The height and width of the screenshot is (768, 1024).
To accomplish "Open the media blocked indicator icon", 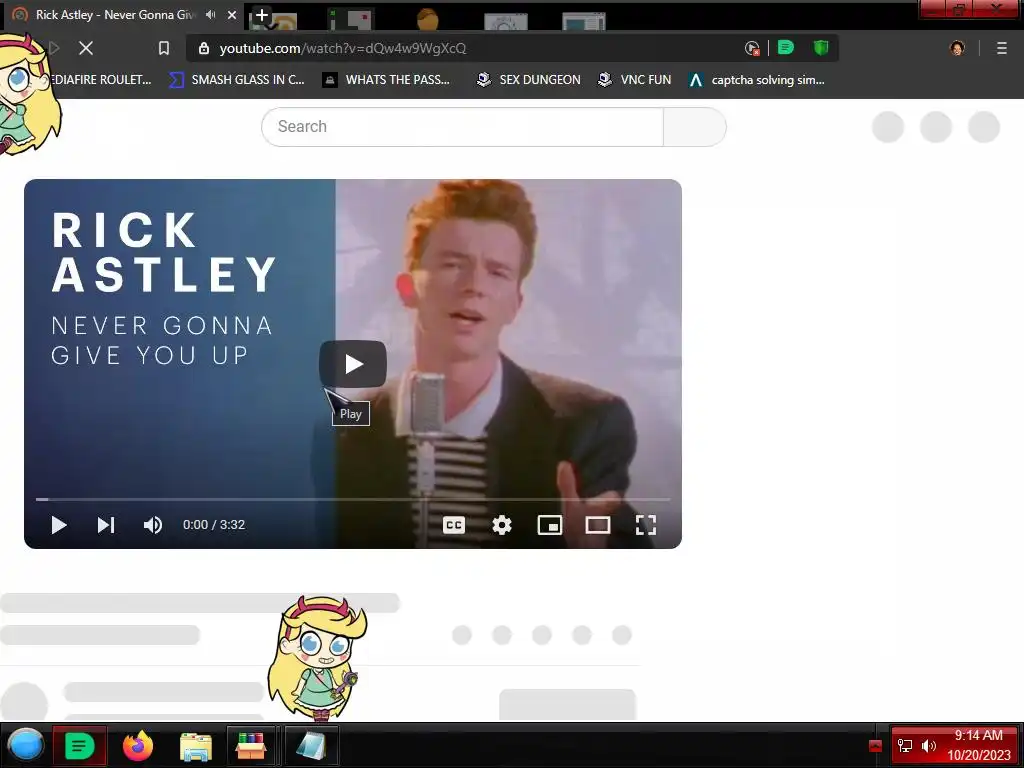I will pyautogui.click(x=752, y=48).
